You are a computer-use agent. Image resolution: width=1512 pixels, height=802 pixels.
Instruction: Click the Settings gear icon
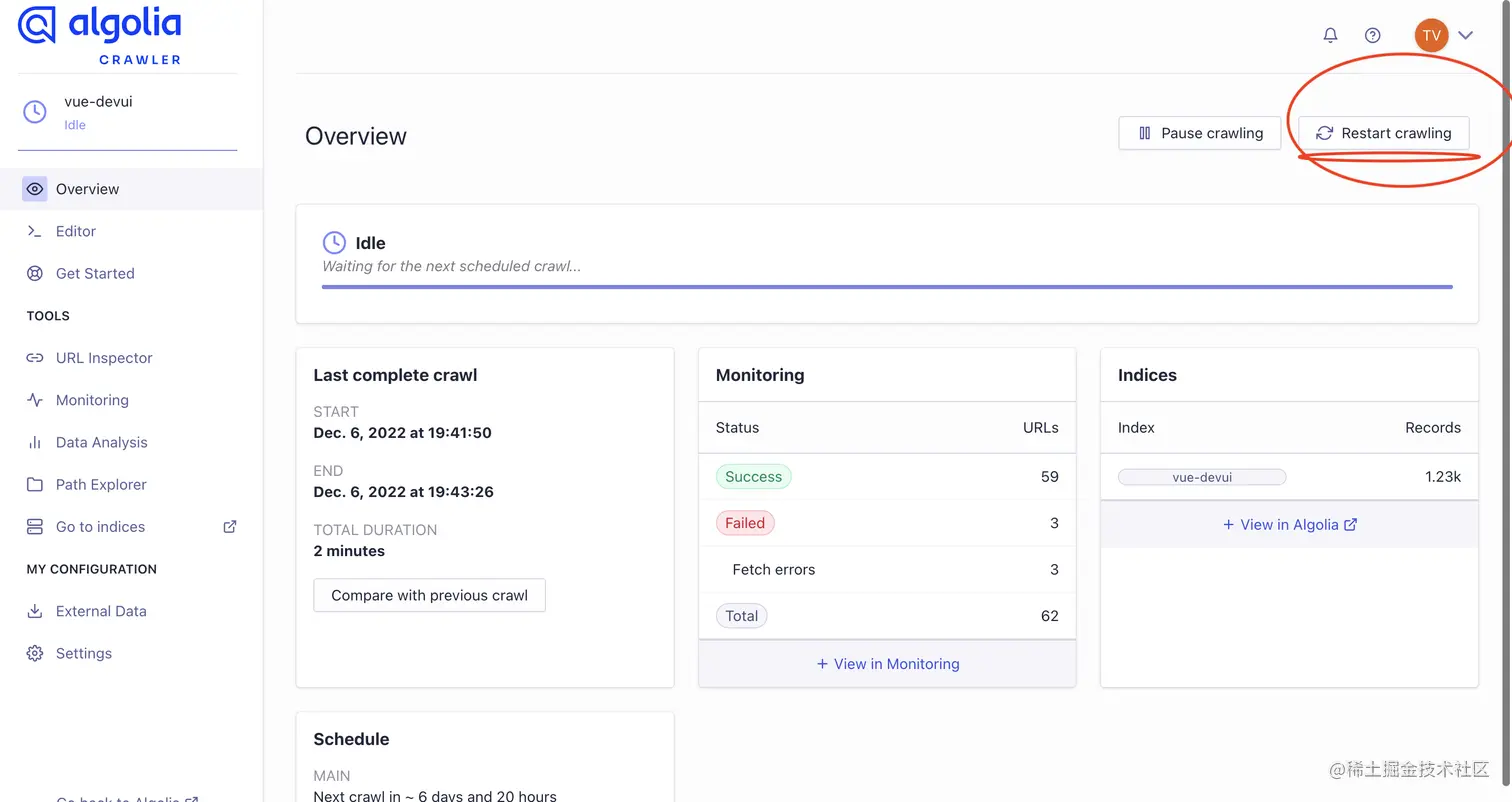click(35, 653)
